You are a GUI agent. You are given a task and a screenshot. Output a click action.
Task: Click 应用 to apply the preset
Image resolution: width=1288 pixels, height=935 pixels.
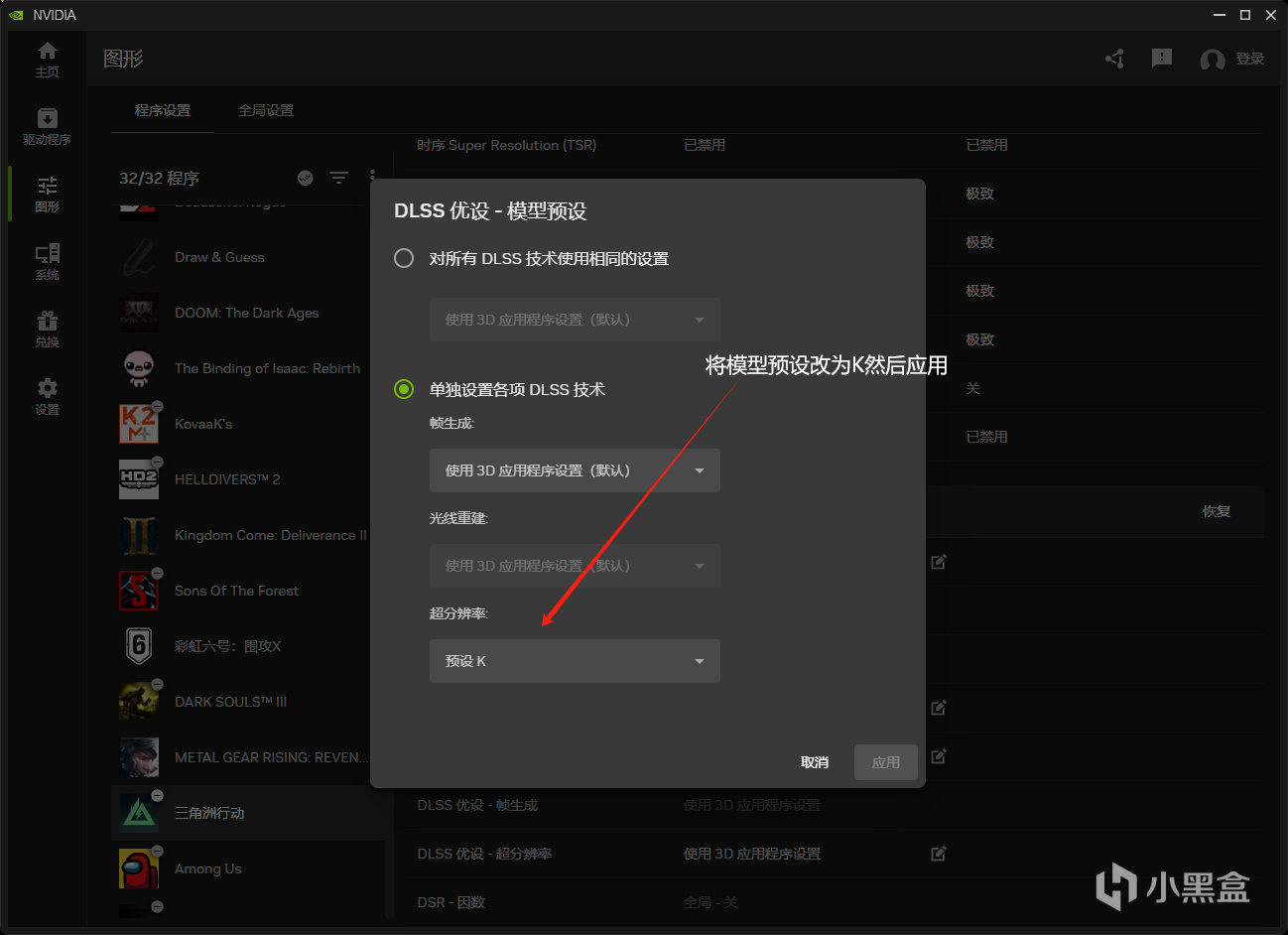(886, 762)
